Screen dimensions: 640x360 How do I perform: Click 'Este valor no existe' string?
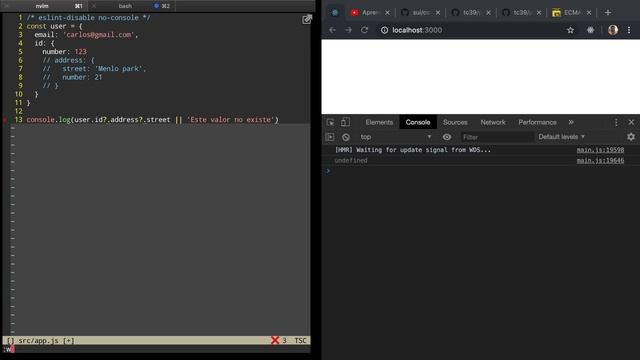(x=231, y=120)
